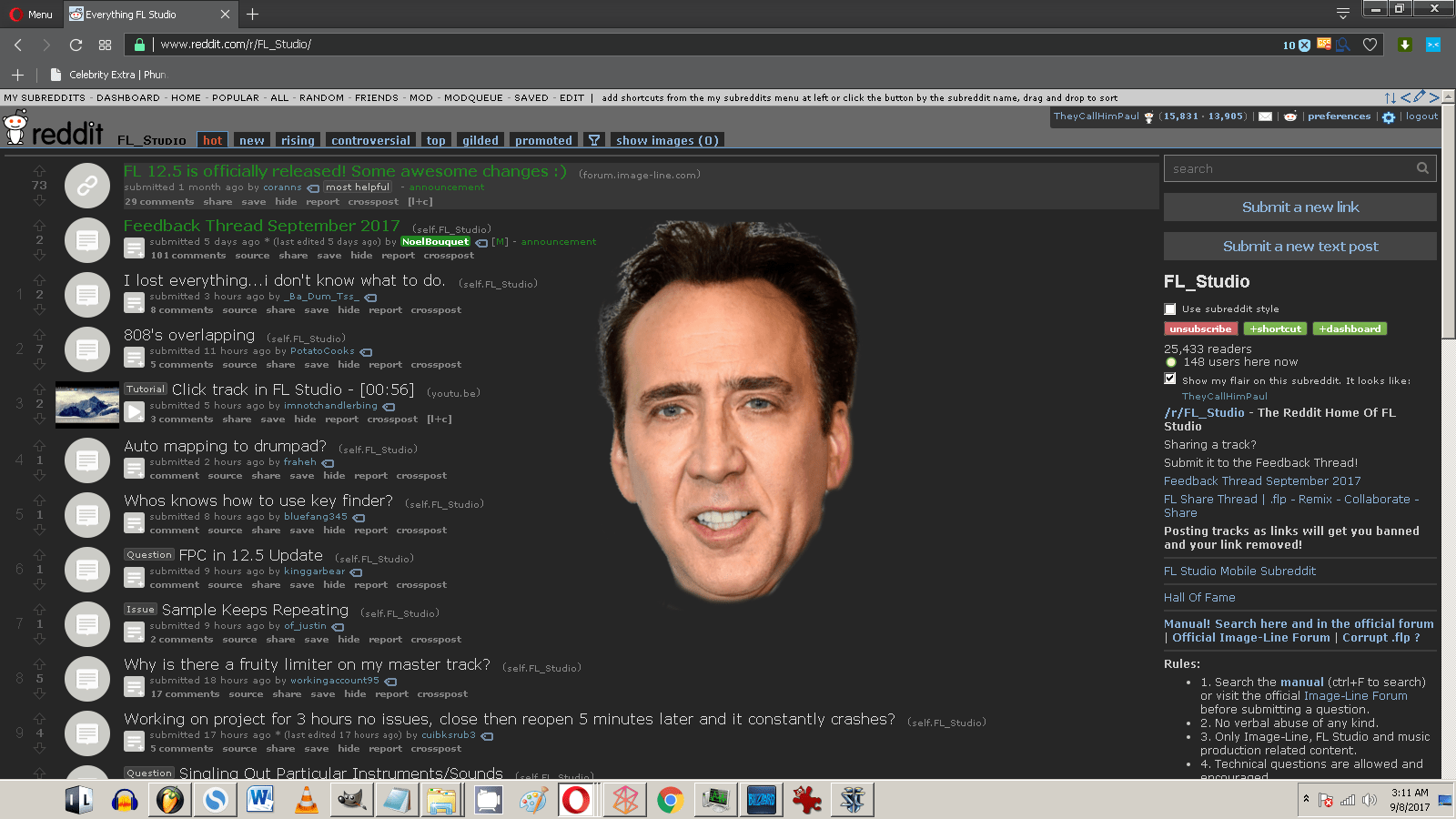
Task: Click the logout link
Action: tap(1421, 116)
